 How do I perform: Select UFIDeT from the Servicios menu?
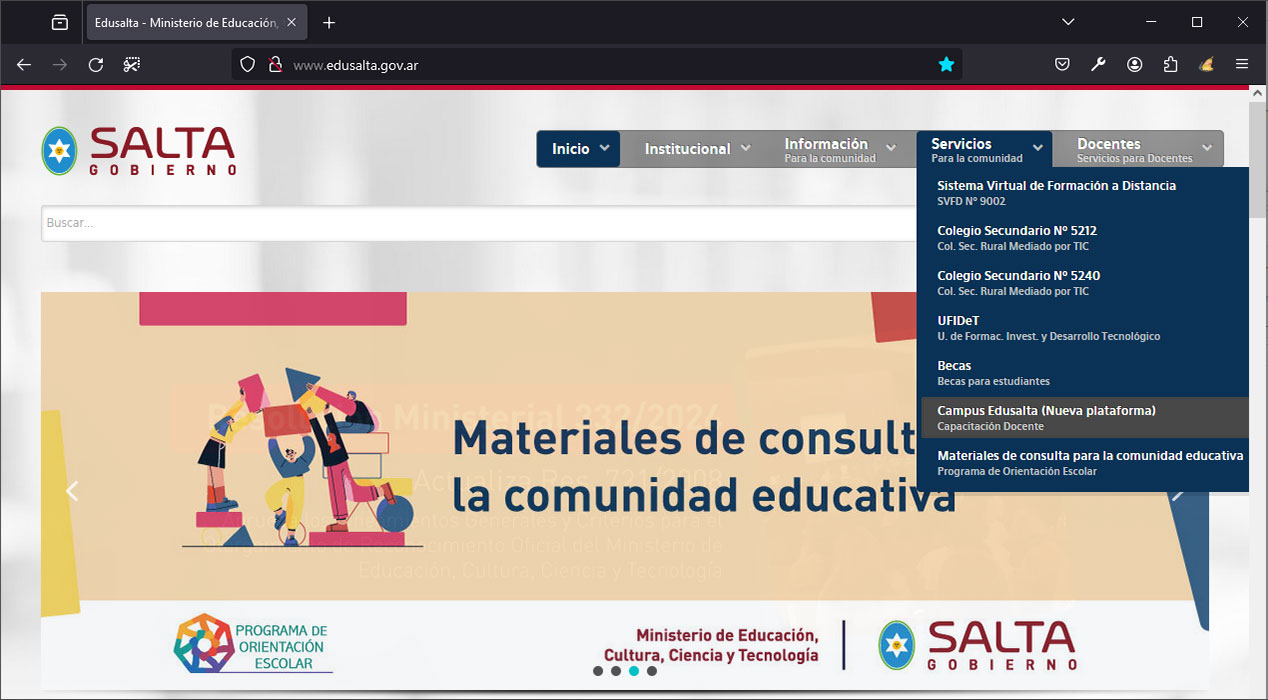(1084, 327)
